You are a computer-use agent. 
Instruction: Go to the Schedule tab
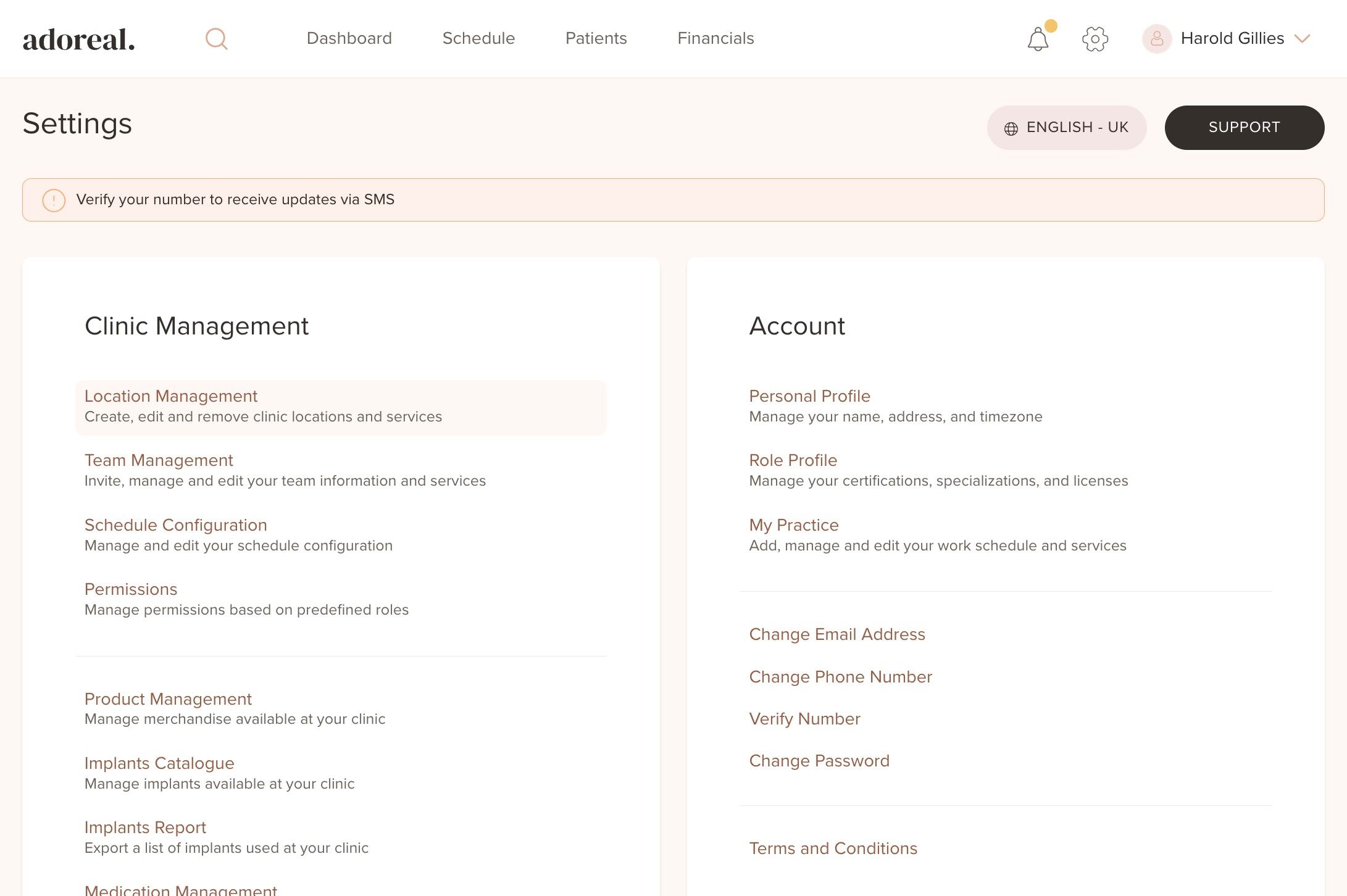(478, 38)
